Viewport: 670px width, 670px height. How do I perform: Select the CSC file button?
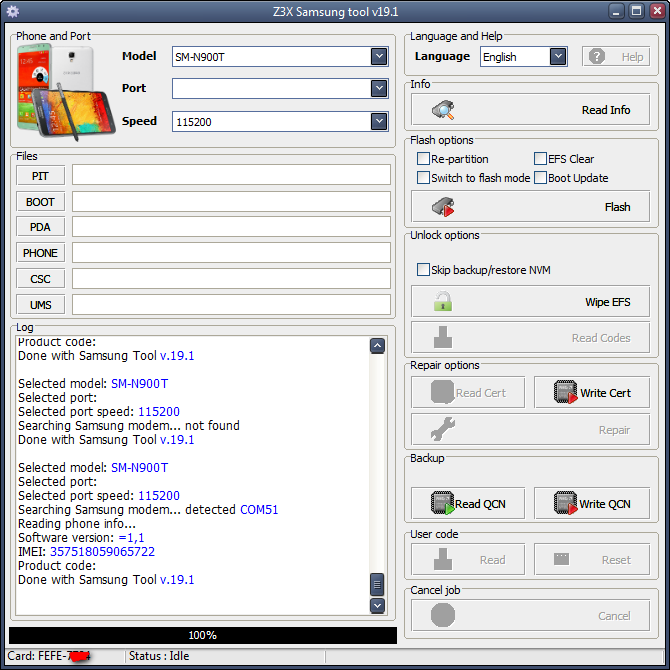point(41,279)
